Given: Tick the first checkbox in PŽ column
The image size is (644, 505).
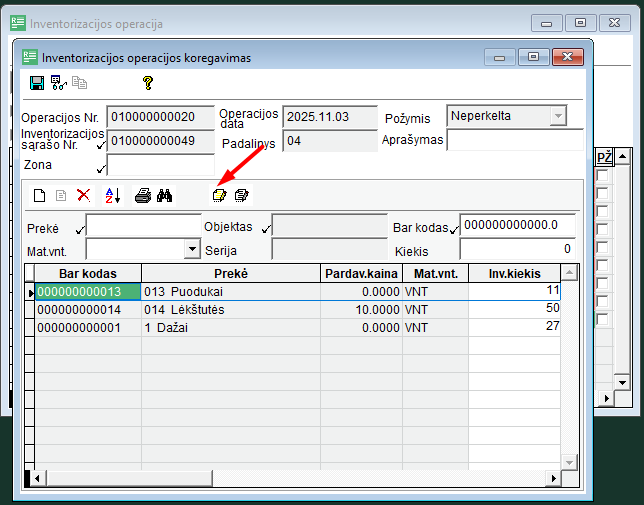Looking at the screenshot, I should [x=602, y=176].
